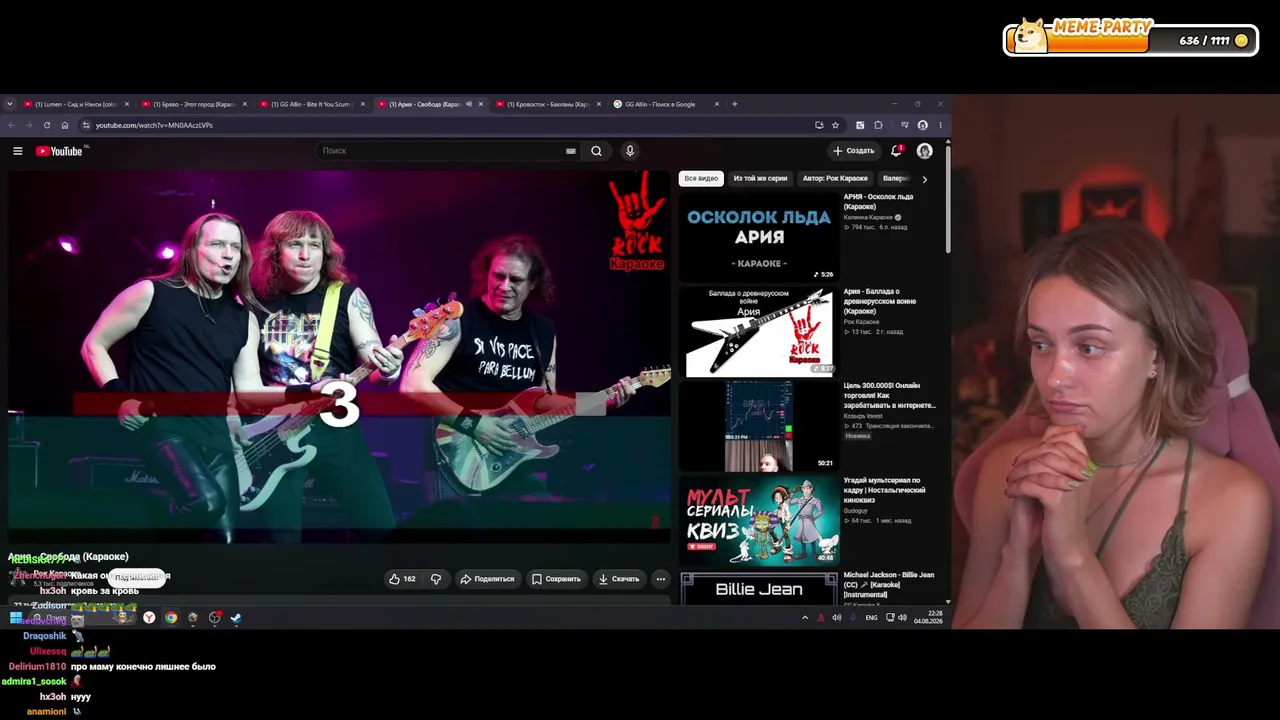Click the YouTube search magnifier button
The image size is (1280, 720).
click(x=596, y=151)
